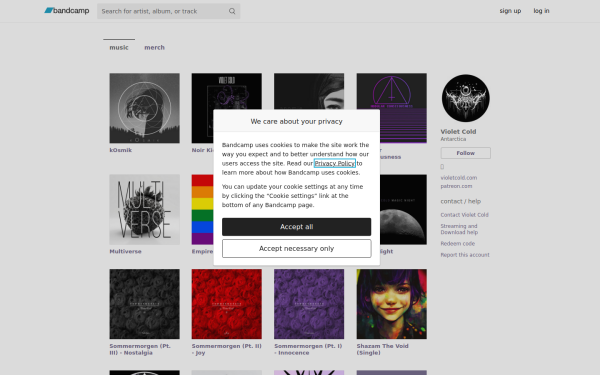
Task: Open the Shazam The Void single cover
Action: tap(391, 304)
